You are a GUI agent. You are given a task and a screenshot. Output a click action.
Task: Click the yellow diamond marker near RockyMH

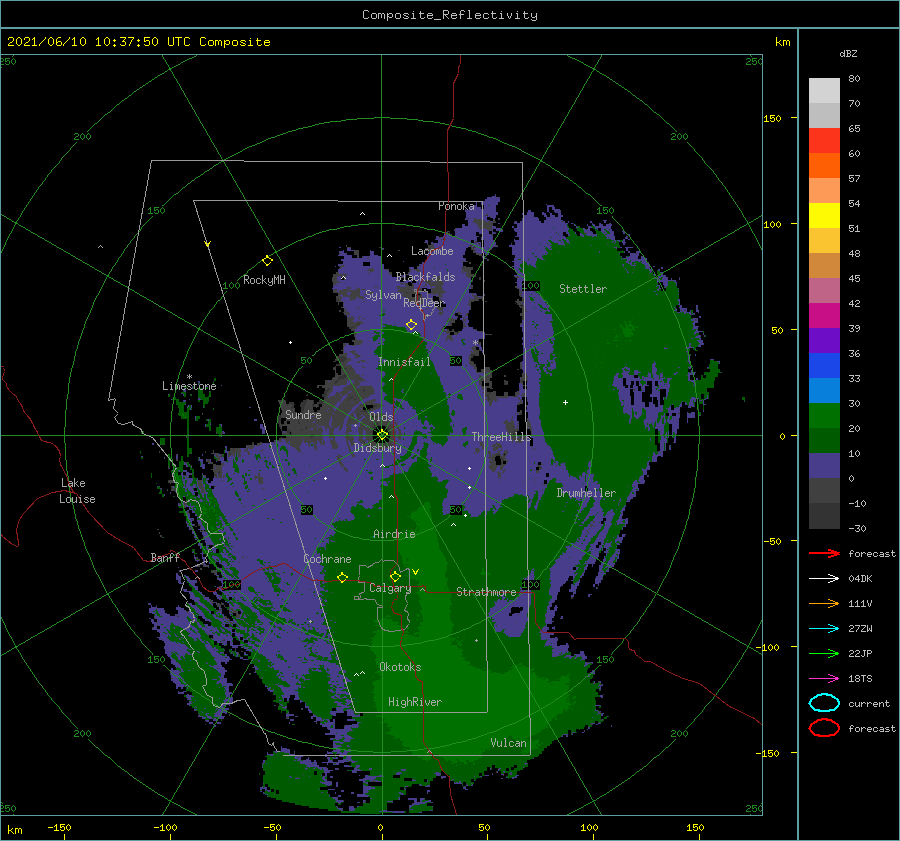[x=267, y=261]
